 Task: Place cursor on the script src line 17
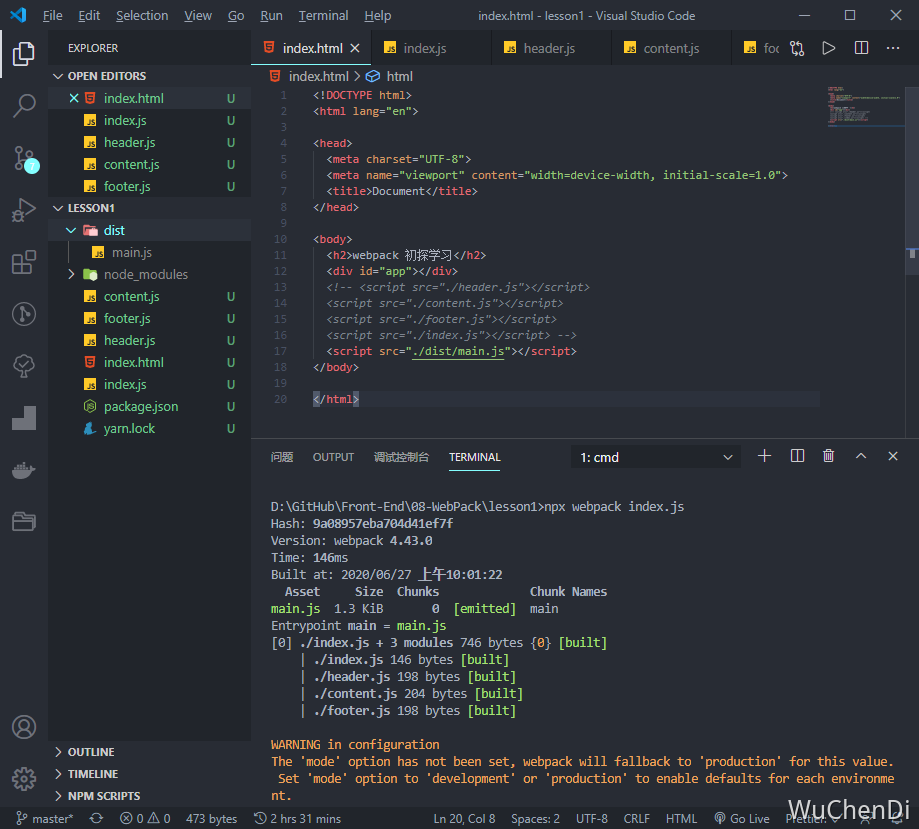(x=451, y=351)
